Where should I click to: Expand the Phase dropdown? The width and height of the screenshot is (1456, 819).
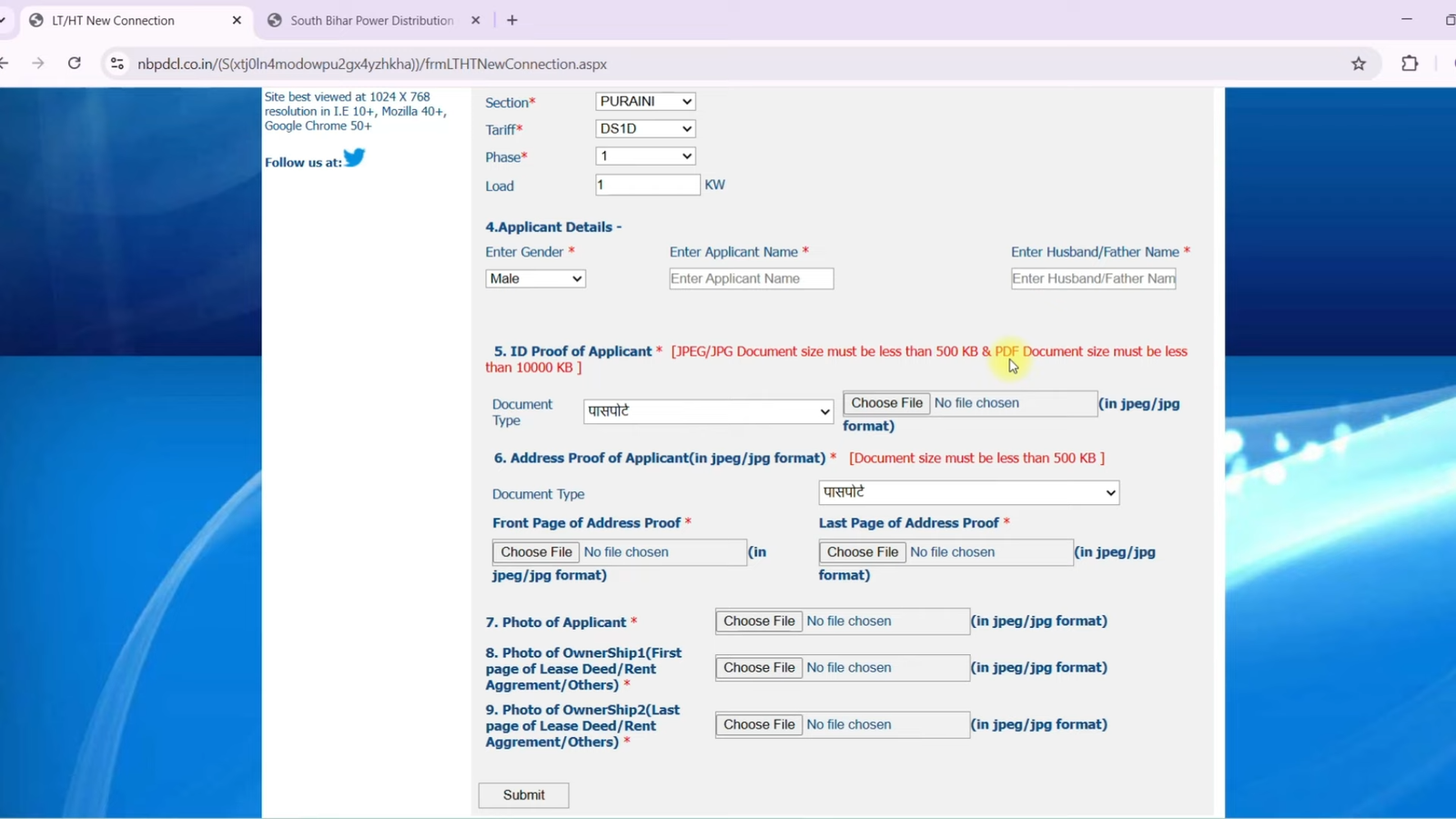pyautogui.click(x=645, y=157)
